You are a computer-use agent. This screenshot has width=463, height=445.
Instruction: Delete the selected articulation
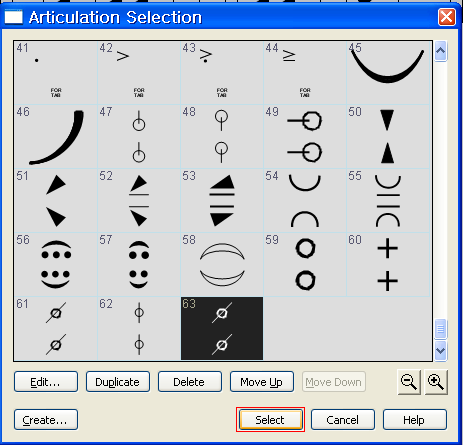pyautogui.click(x=190, y=382)
